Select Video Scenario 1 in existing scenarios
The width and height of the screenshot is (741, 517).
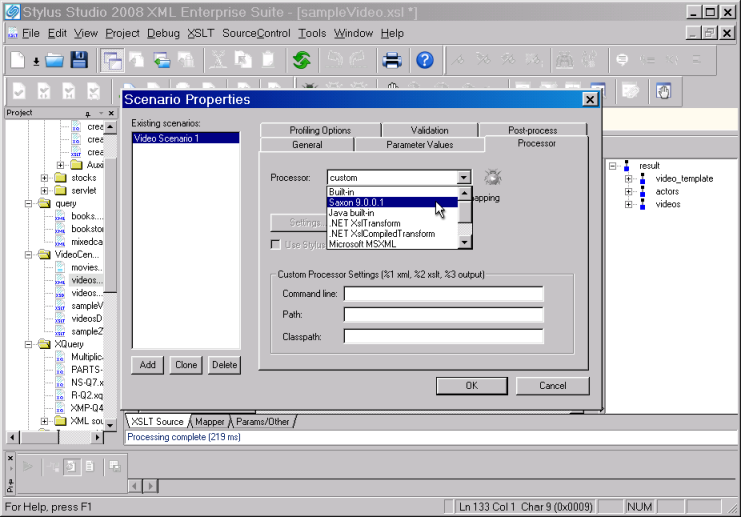tap(186, 138)
